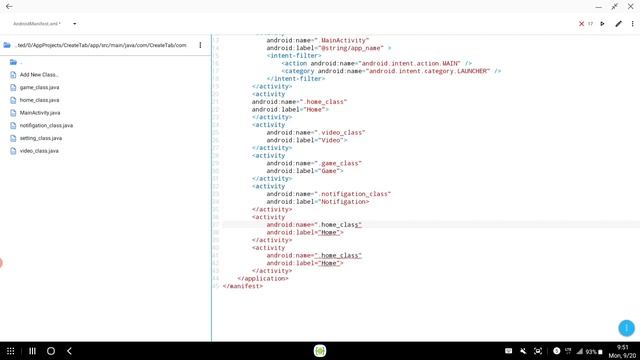Click the .video_class name attribute line
Screen dimensions: 640x360
coord(316,133)
